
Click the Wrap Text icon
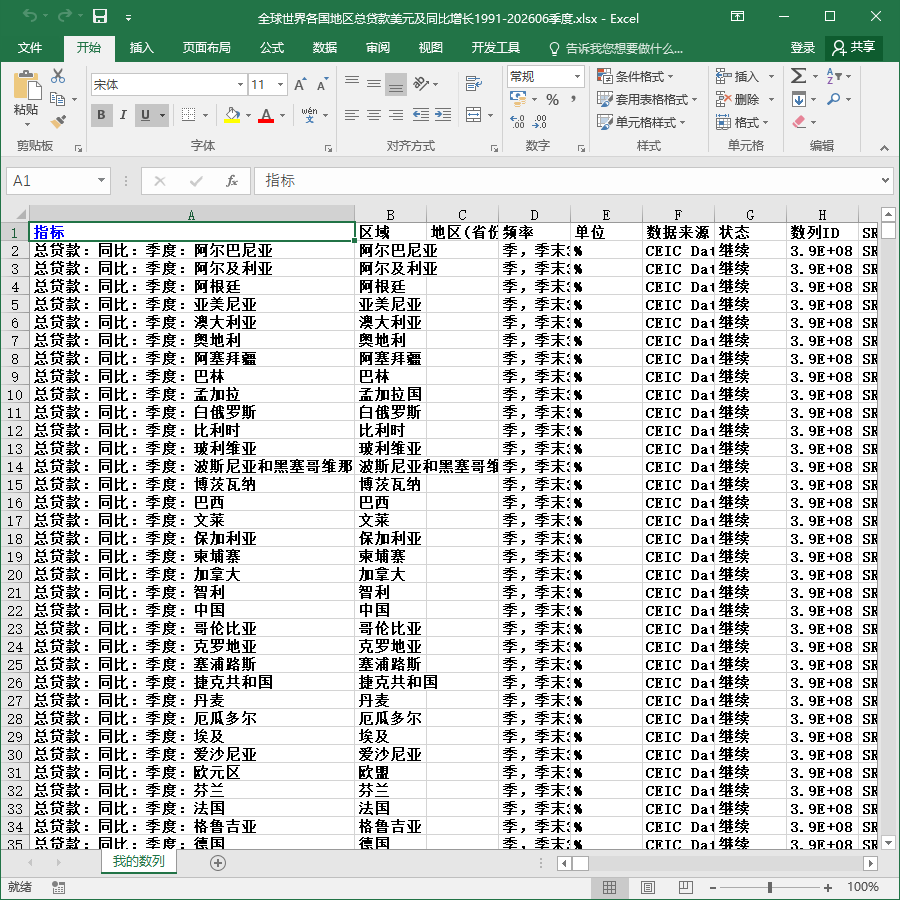[x=474, y=84]
